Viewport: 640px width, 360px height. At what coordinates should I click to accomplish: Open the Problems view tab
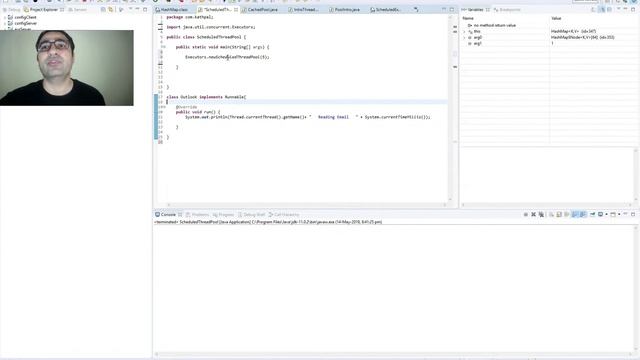click(x=198, y=214)
